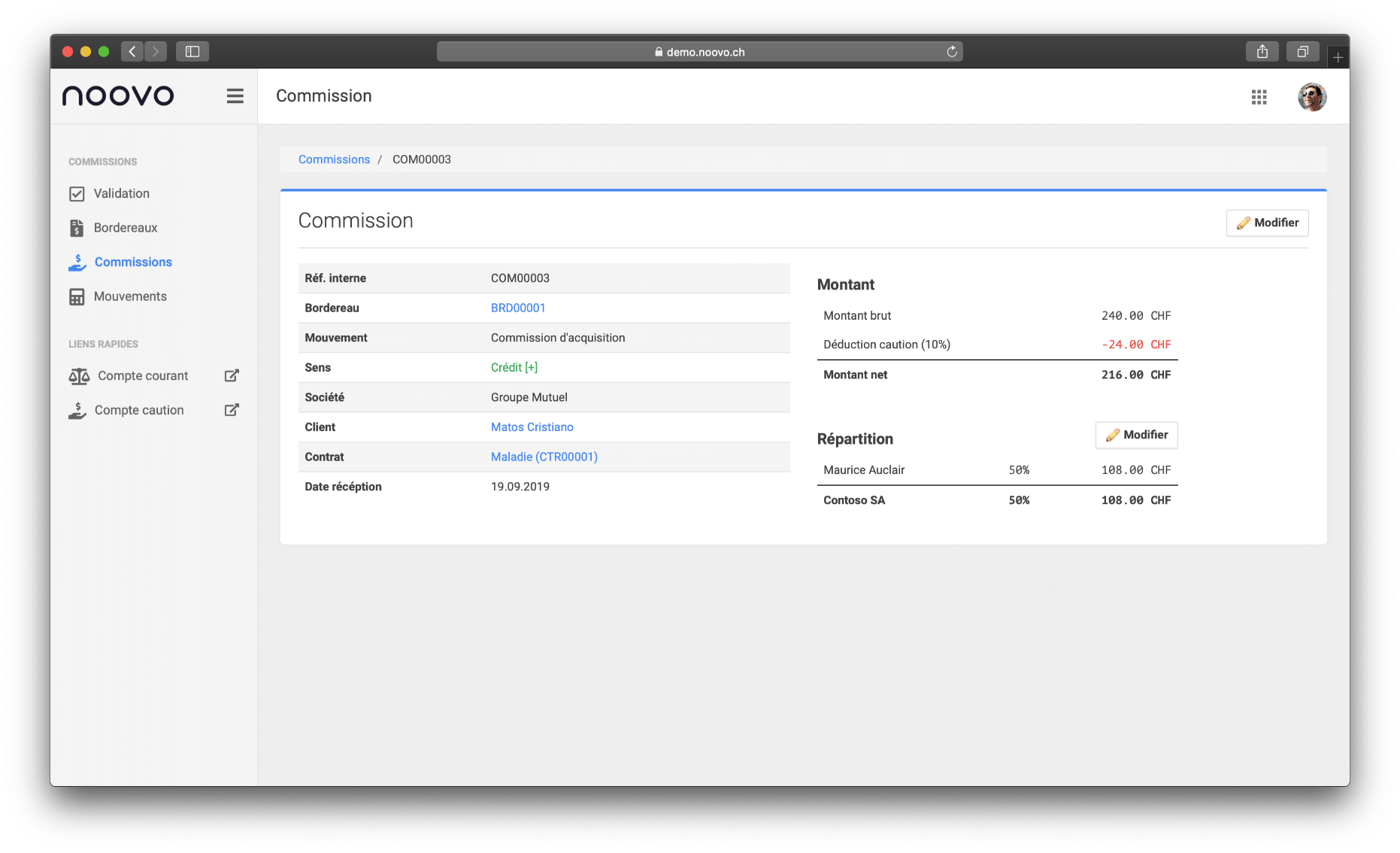Open bordereau BRD00001 link
The height and width of the screenshot is (853, 1400).
tap(517, 308)
